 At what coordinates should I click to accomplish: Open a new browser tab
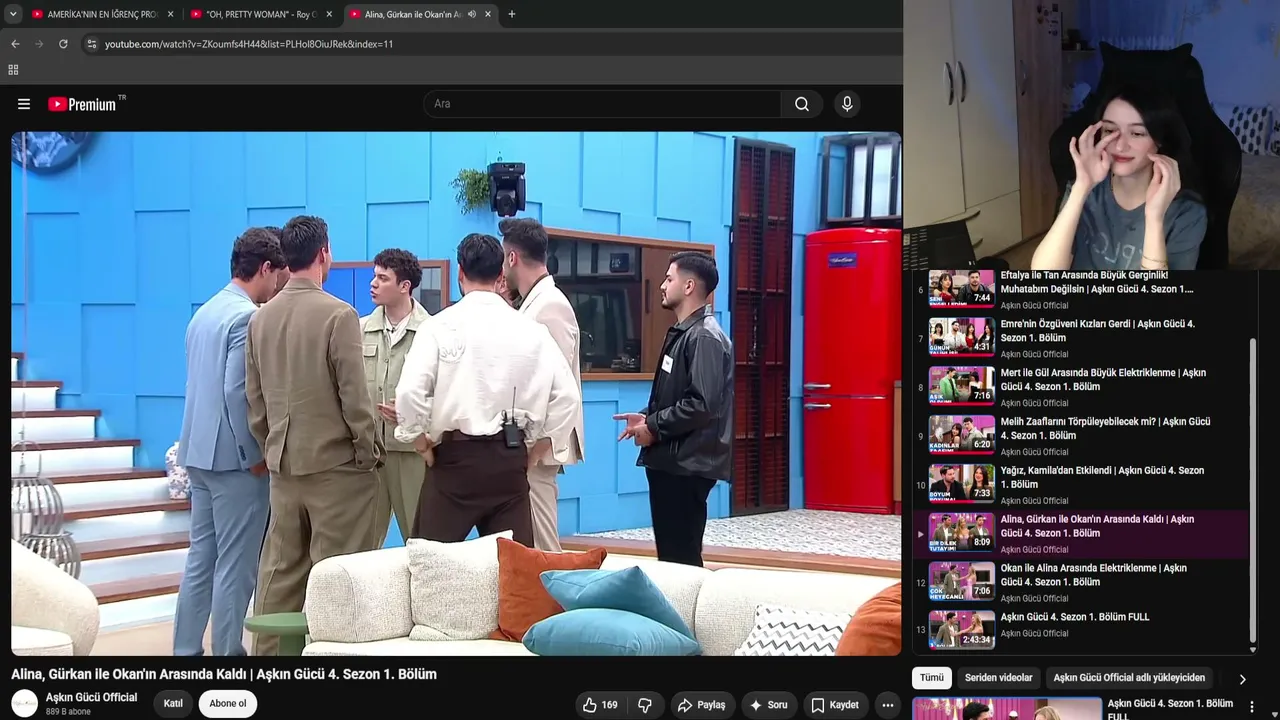(x=512, y=14)
